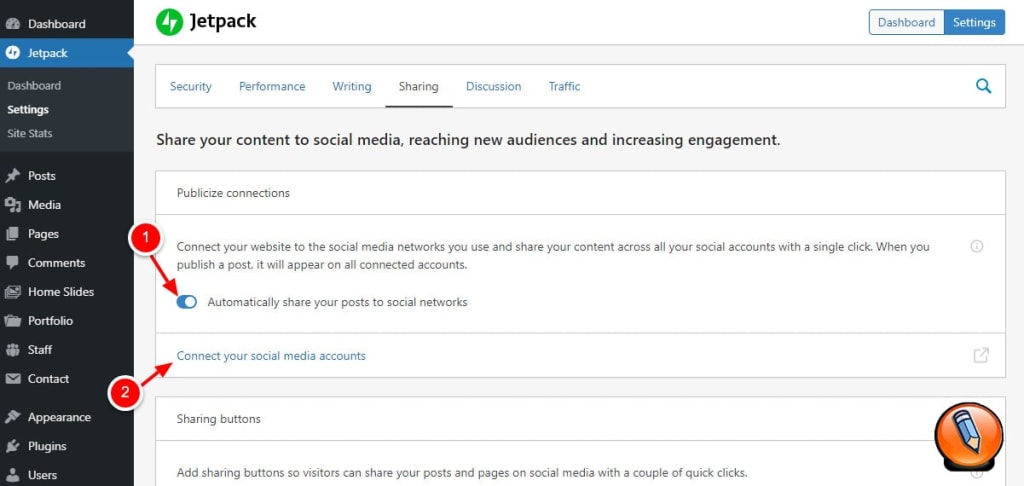This screenshot has width=1024, height=486.
Task: Open Site Stats submenu item
Action: coord(30,133)
